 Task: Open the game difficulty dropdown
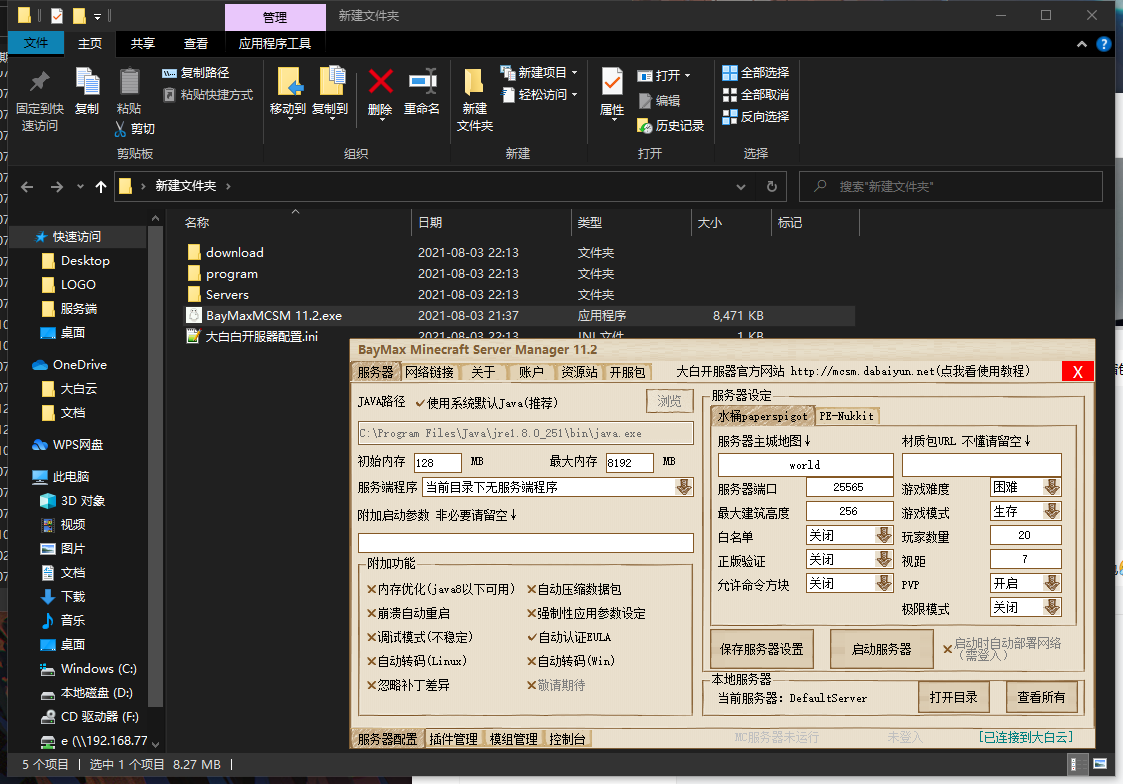(x=1051, y=488)
